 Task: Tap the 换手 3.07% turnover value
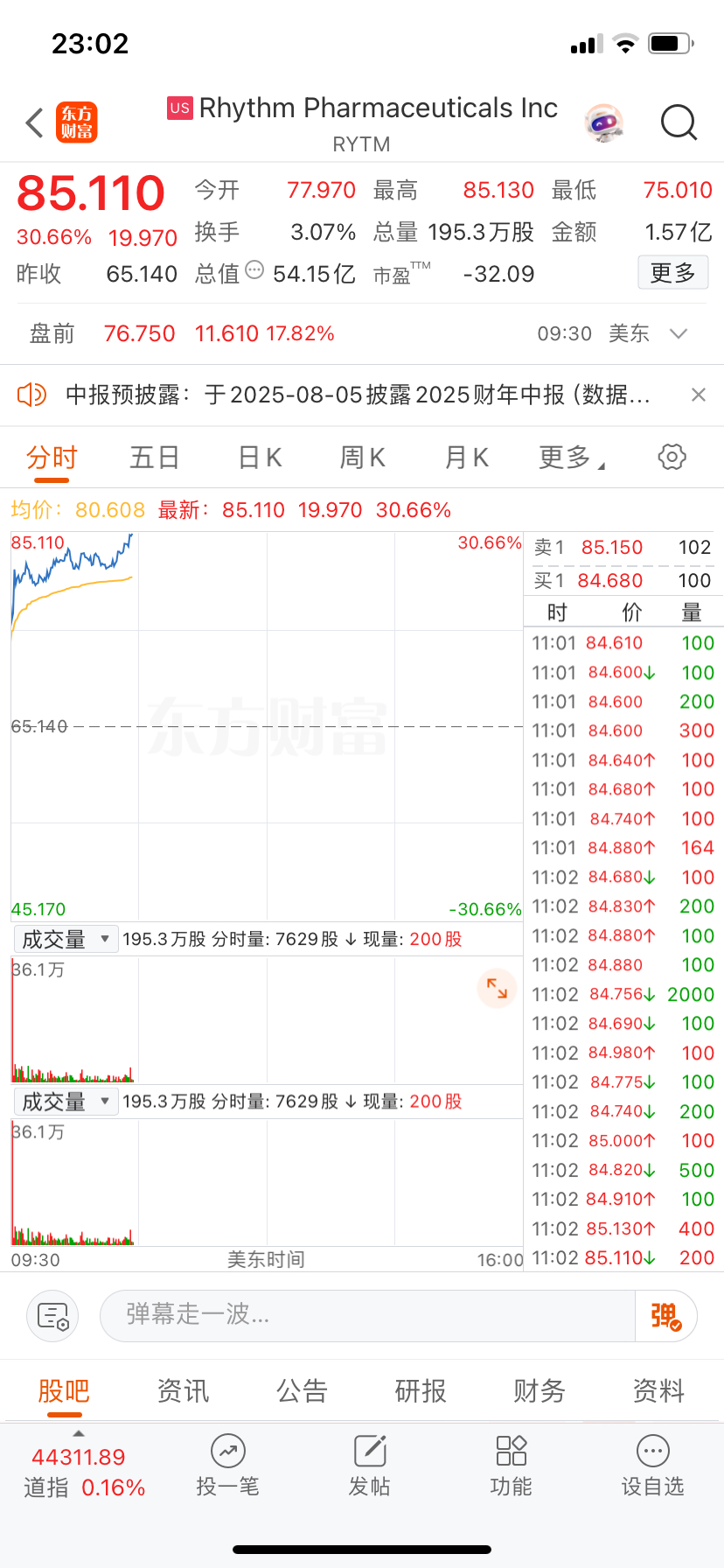[x=323, y=233]
